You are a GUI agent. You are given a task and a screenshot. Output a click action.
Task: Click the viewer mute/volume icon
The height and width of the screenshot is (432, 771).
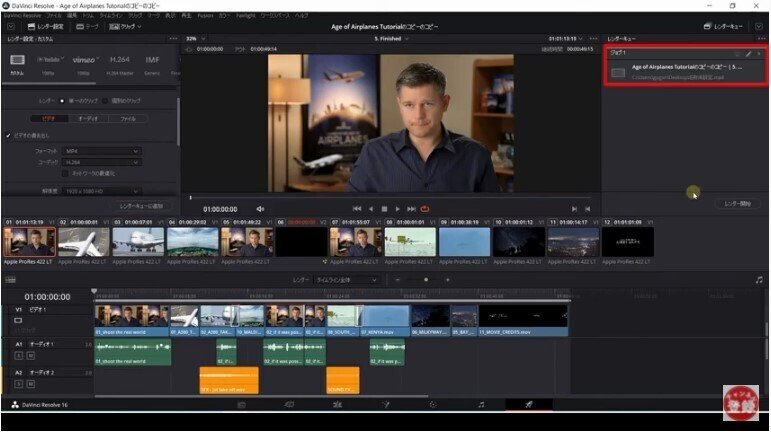pyautogui.click(x=260, y=209)
